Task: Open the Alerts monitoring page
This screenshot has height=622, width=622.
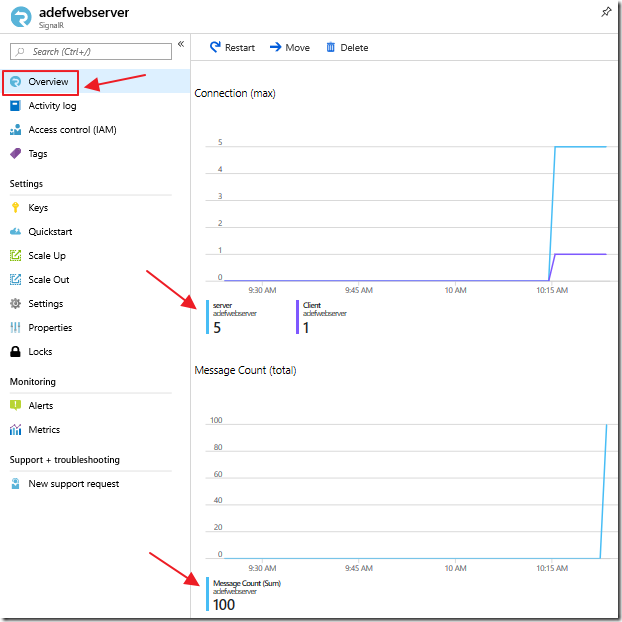Action: pyautogui.click(x=41, y=405)
